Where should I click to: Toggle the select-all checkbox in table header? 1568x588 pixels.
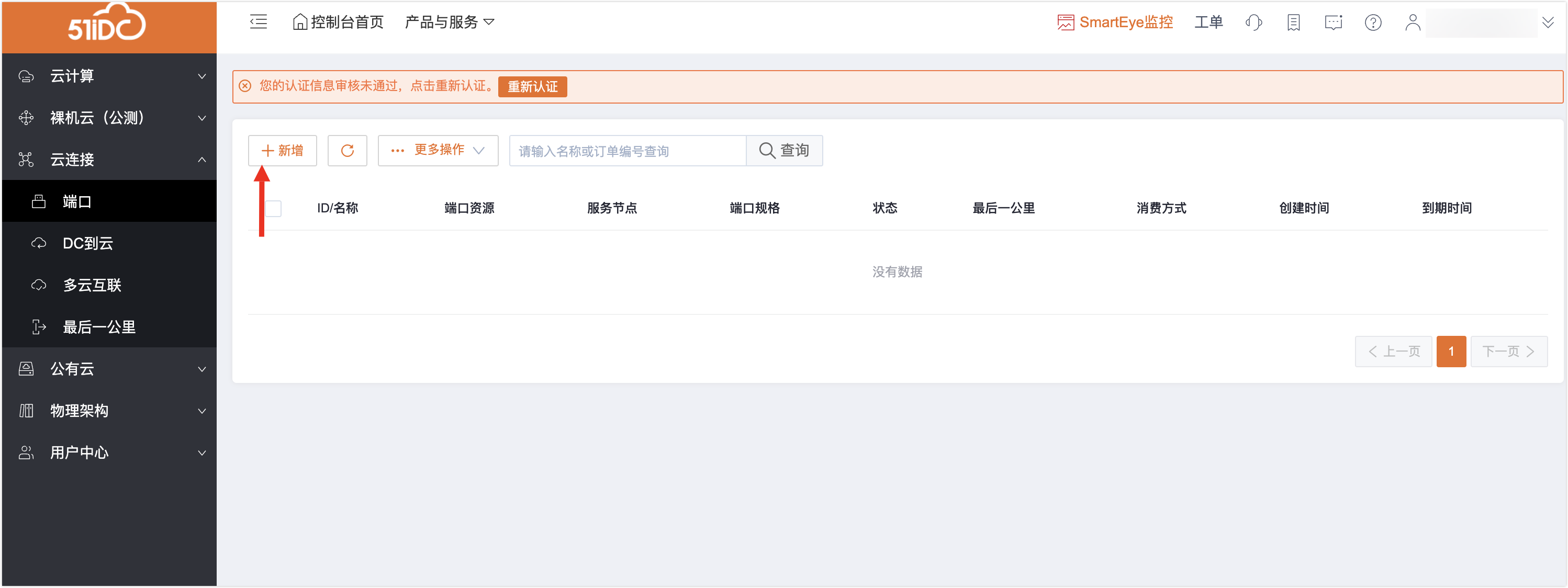tap(273, 208)
